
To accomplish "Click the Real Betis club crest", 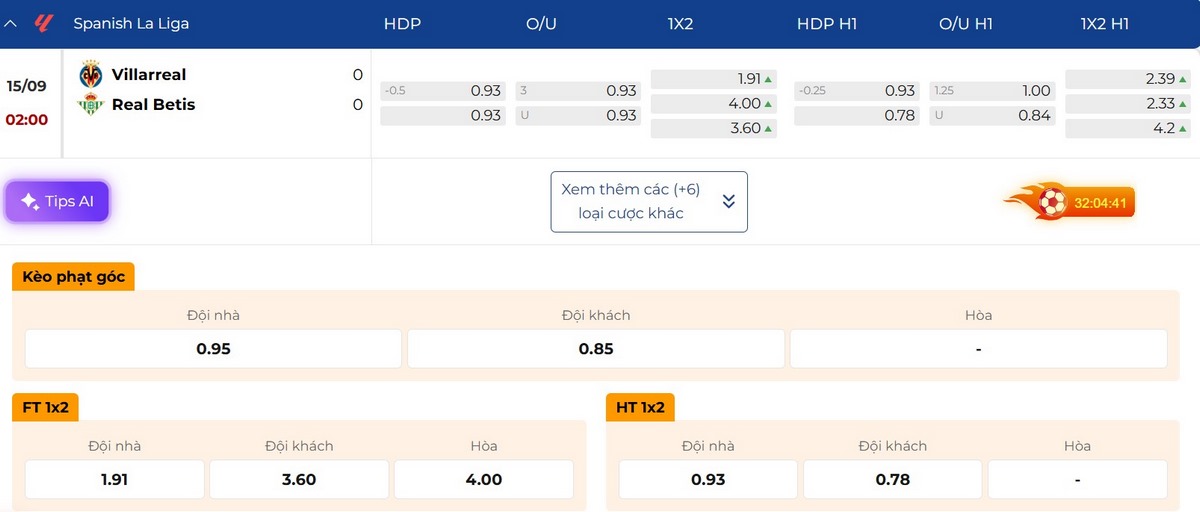I will tap(91, 104).
